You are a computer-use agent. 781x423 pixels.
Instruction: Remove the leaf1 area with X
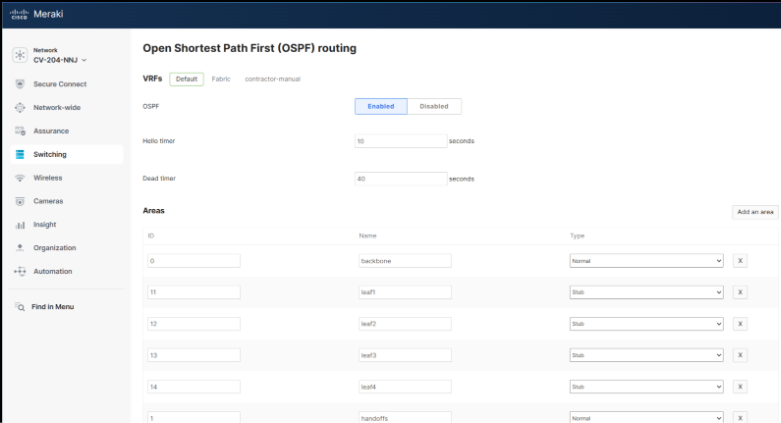pyautogui.click(x=740, y=292)
